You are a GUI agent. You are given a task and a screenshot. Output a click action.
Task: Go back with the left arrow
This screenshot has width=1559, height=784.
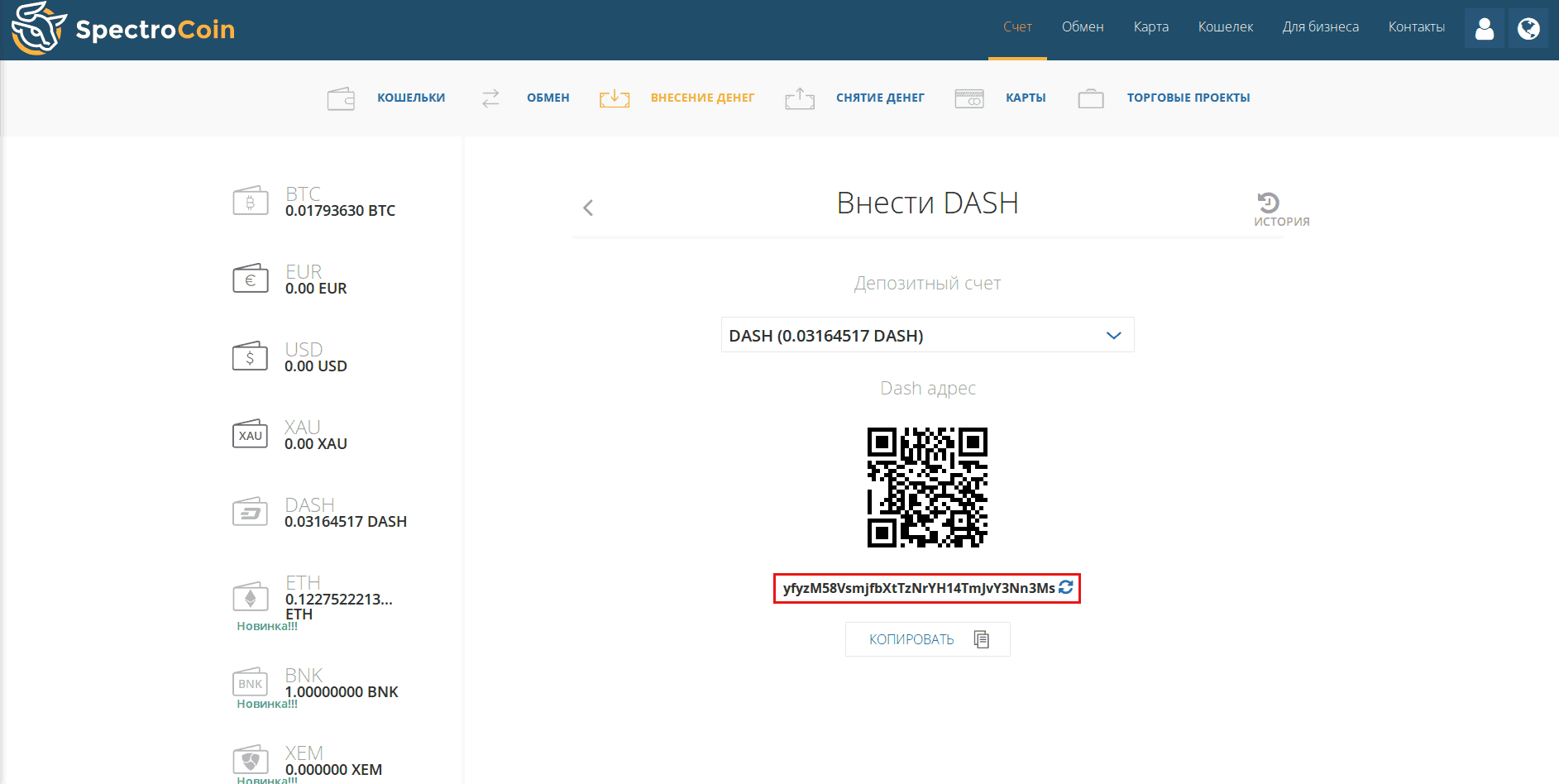(x=588, y=208)
